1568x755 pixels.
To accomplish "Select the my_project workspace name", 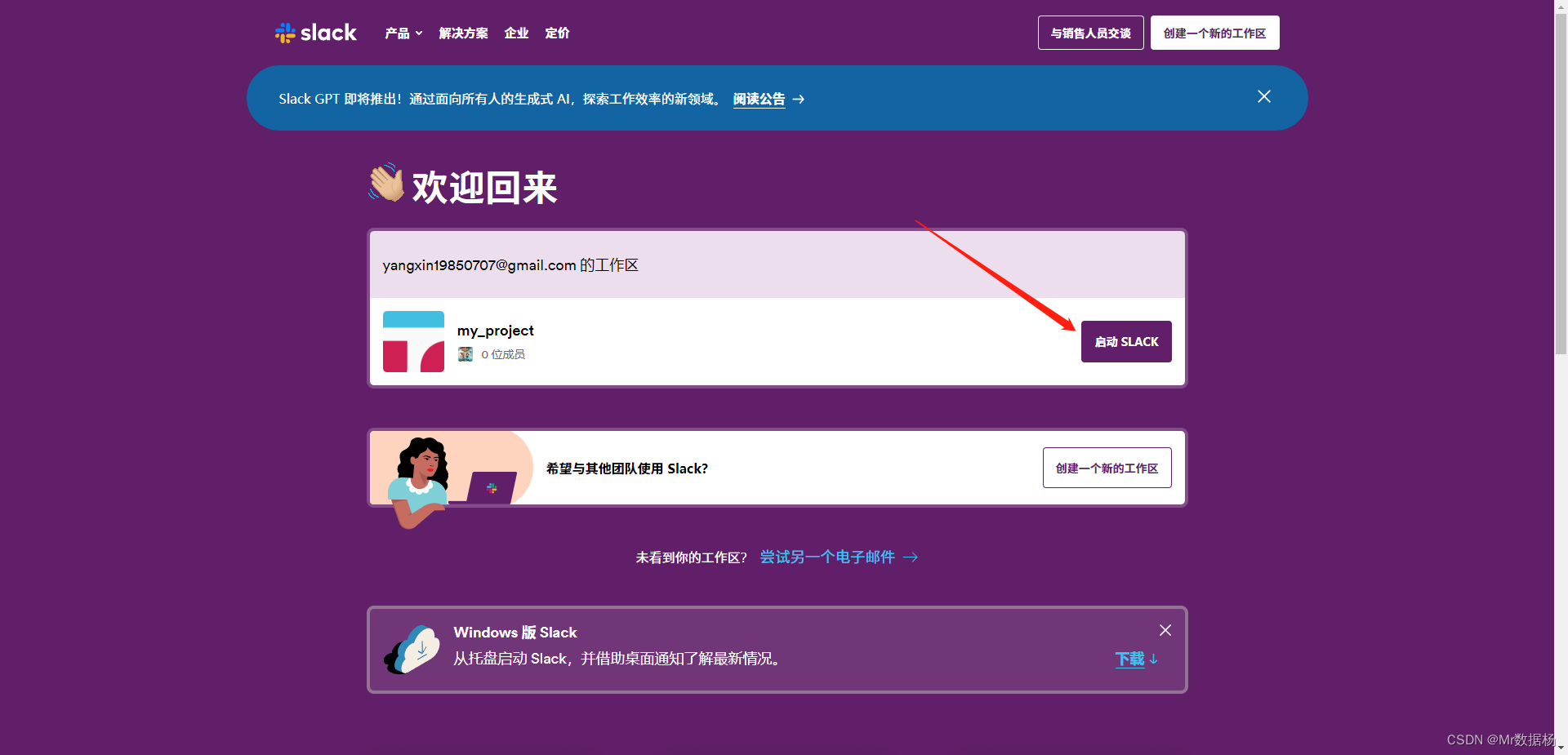I will tap(495, 331).
